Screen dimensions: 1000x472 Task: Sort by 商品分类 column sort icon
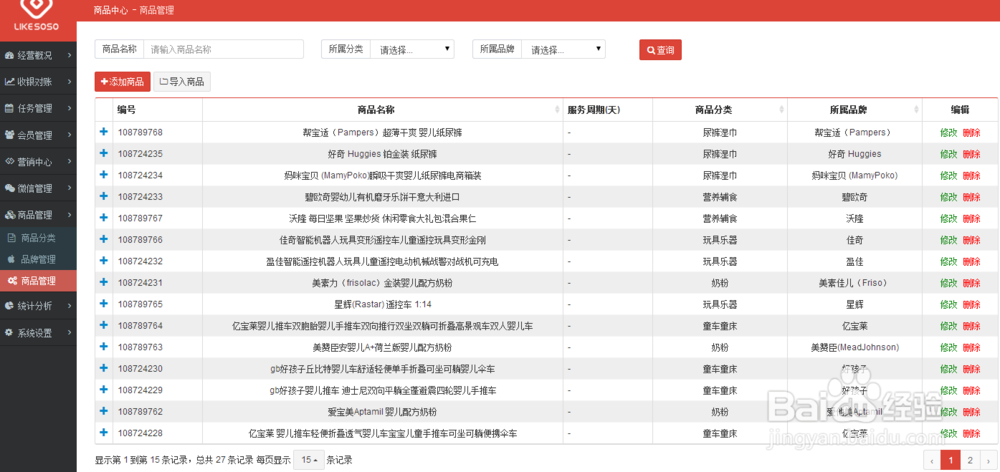(x=783, y=110)
